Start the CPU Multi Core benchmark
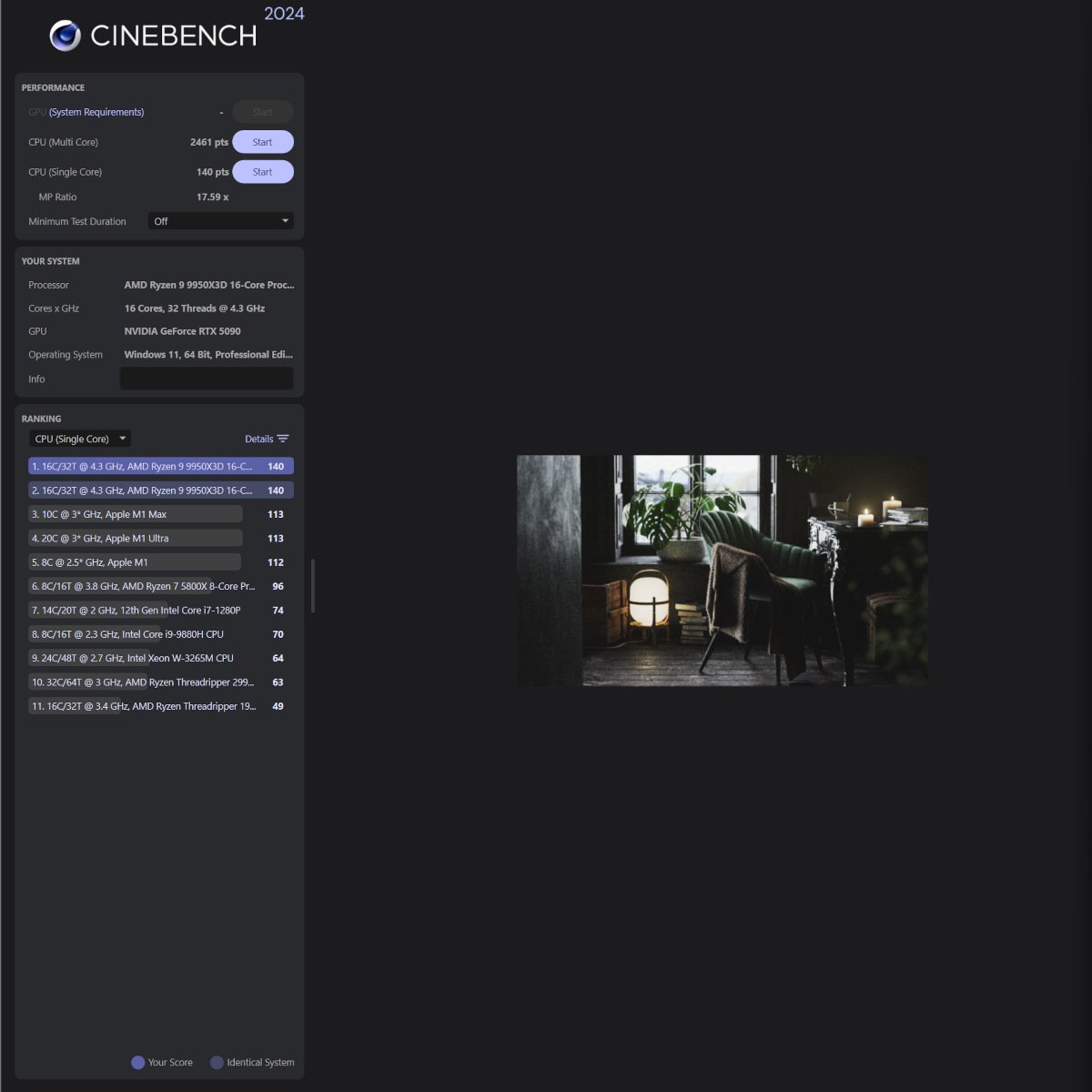1092x1092 pixels. (262, 142)
